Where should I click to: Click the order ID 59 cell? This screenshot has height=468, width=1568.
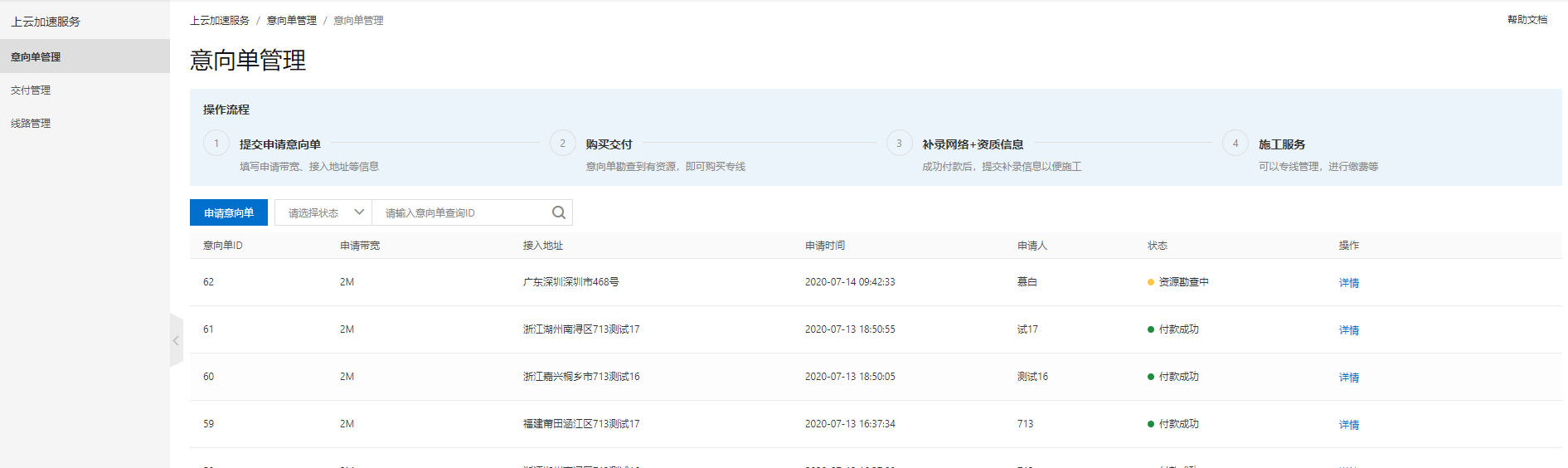pos(208,424)
